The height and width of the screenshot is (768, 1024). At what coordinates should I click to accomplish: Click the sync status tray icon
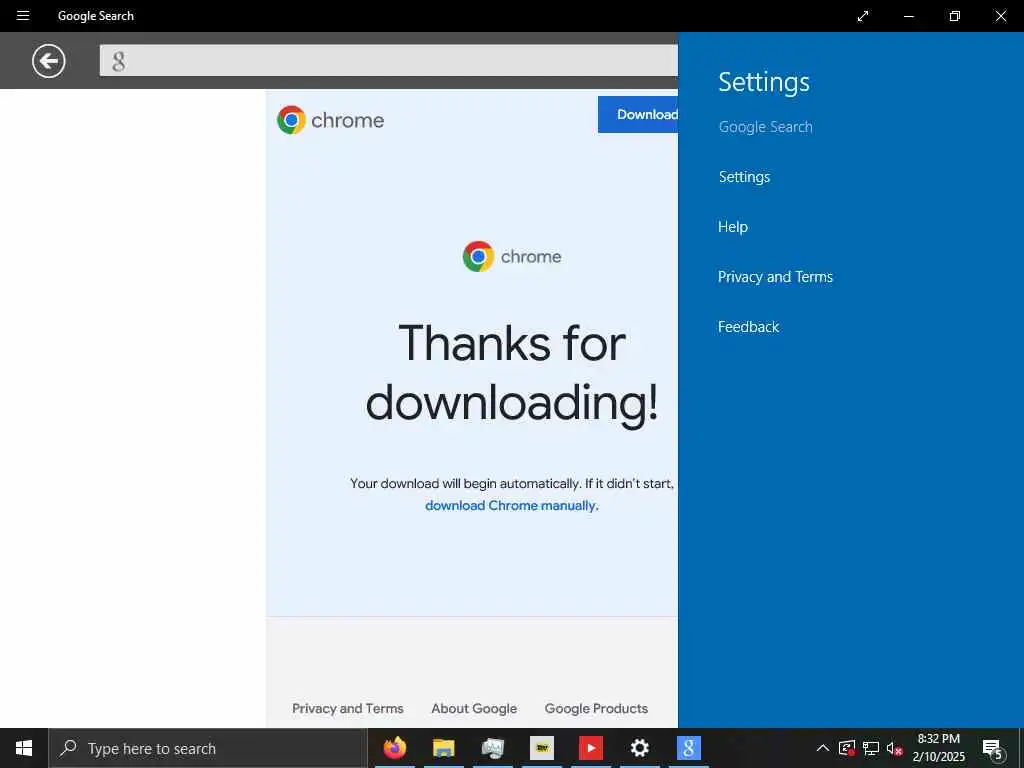[847, 748]
